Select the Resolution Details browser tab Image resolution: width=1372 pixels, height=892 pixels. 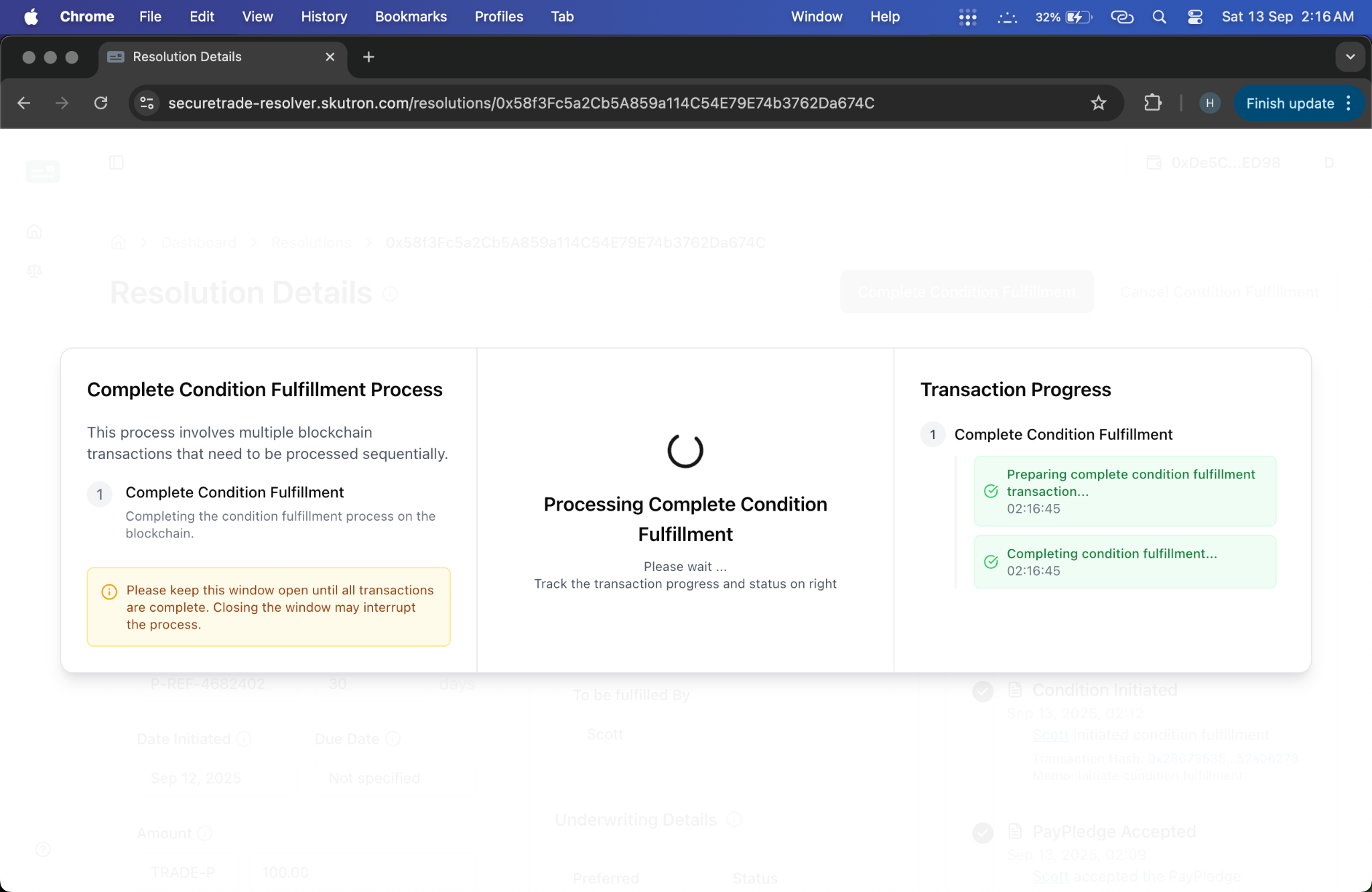[x=221, y=57]
